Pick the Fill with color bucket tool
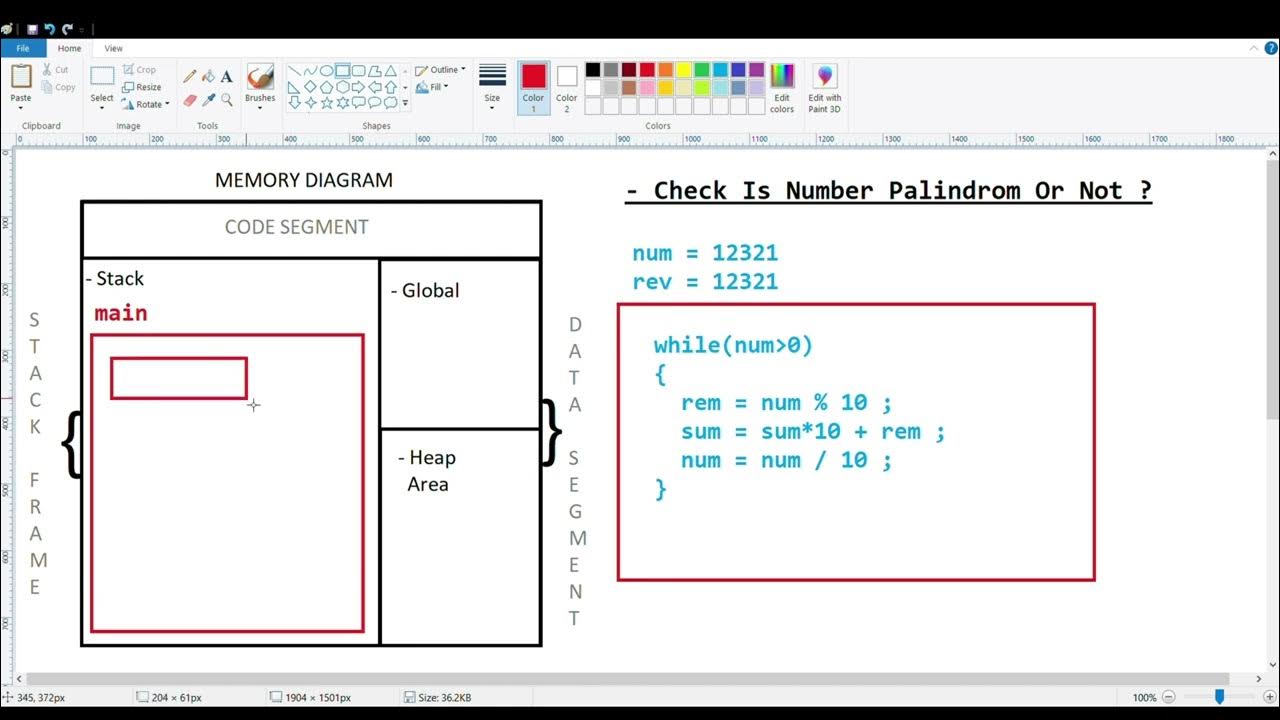Image resolution: width=1280 pixels, height=720 pixels. click(208, 76)
